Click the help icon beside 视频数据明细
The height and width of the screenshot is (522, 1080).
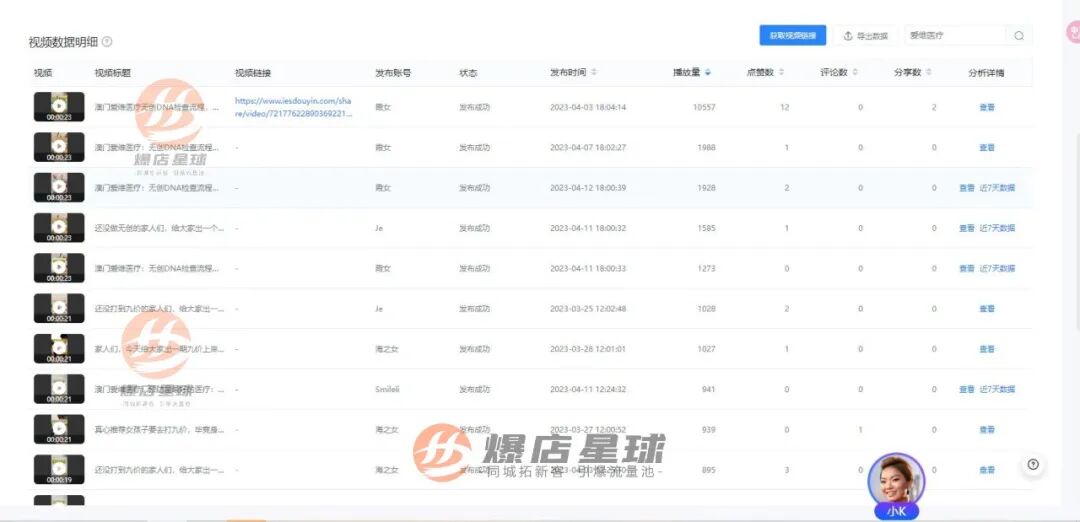pos(107,42)
